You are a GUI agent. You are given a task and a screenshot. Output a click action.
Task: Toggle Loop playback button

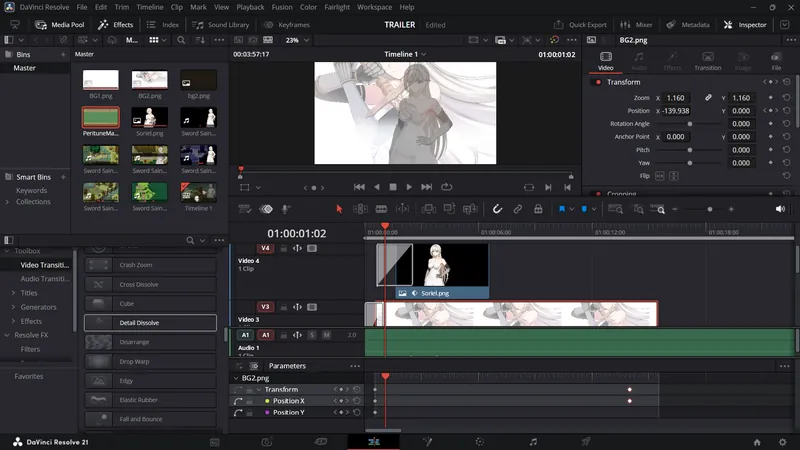coord(446,187)
